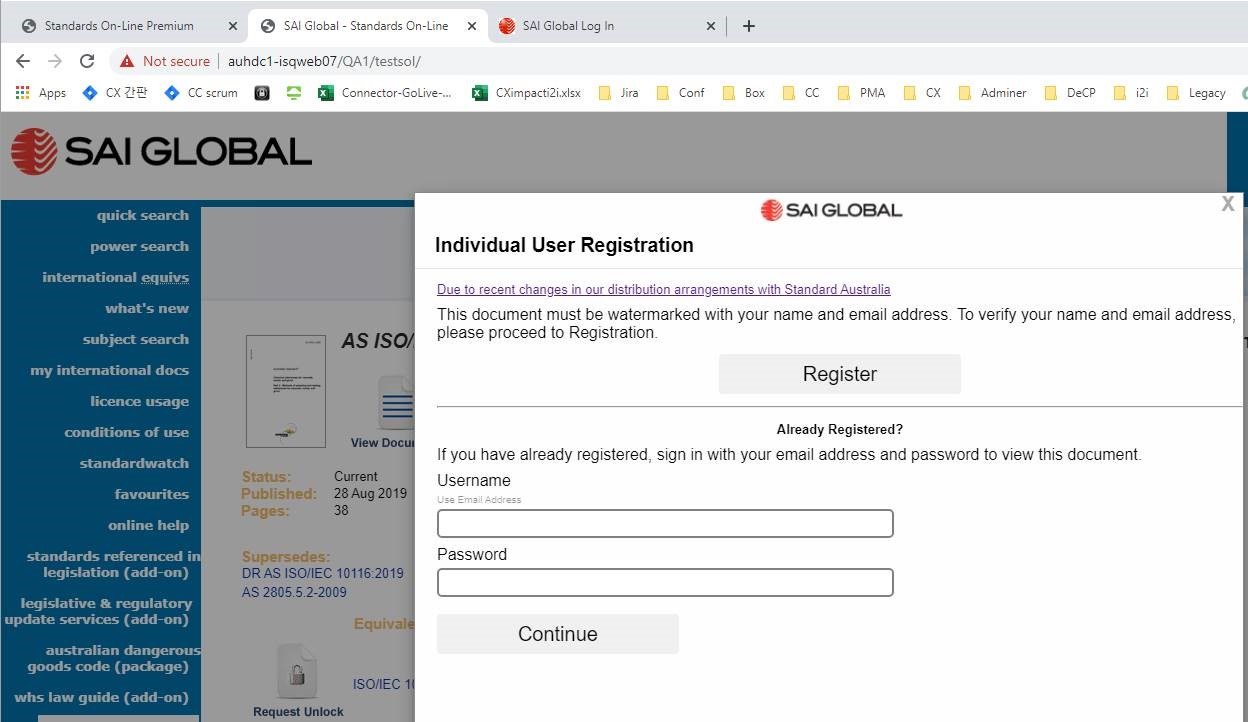Open the CXimpacti2i.xlsx bookmark

[x=526, y=93]
